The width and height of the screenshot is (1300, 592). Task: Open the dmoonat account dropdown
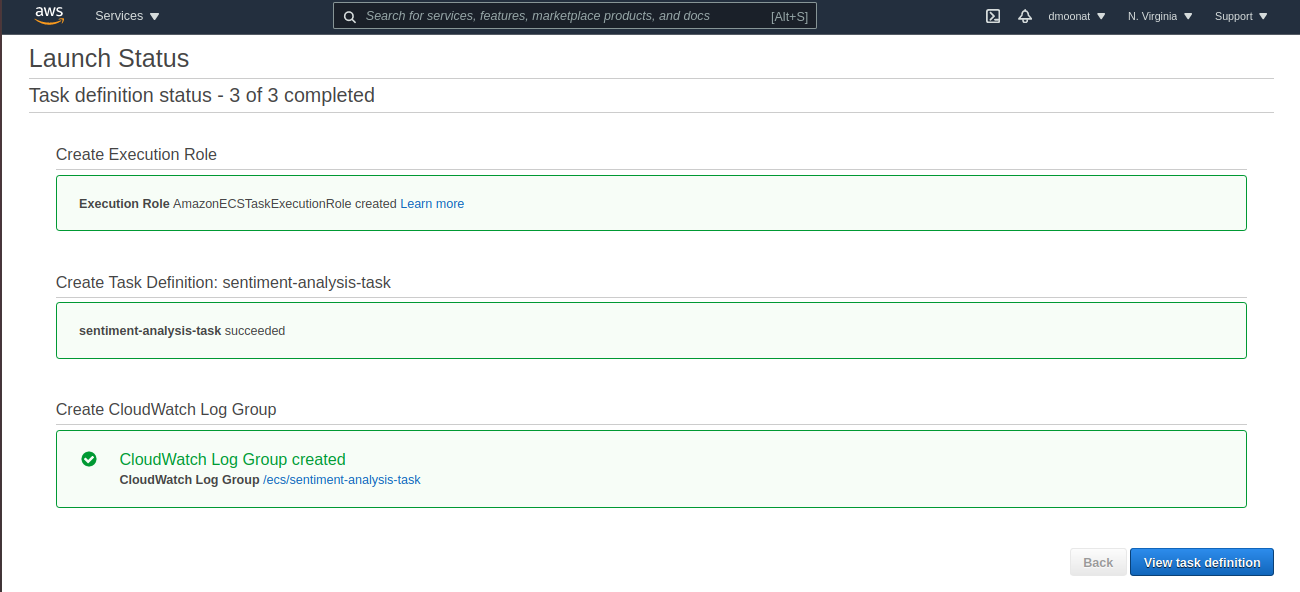1077,16
